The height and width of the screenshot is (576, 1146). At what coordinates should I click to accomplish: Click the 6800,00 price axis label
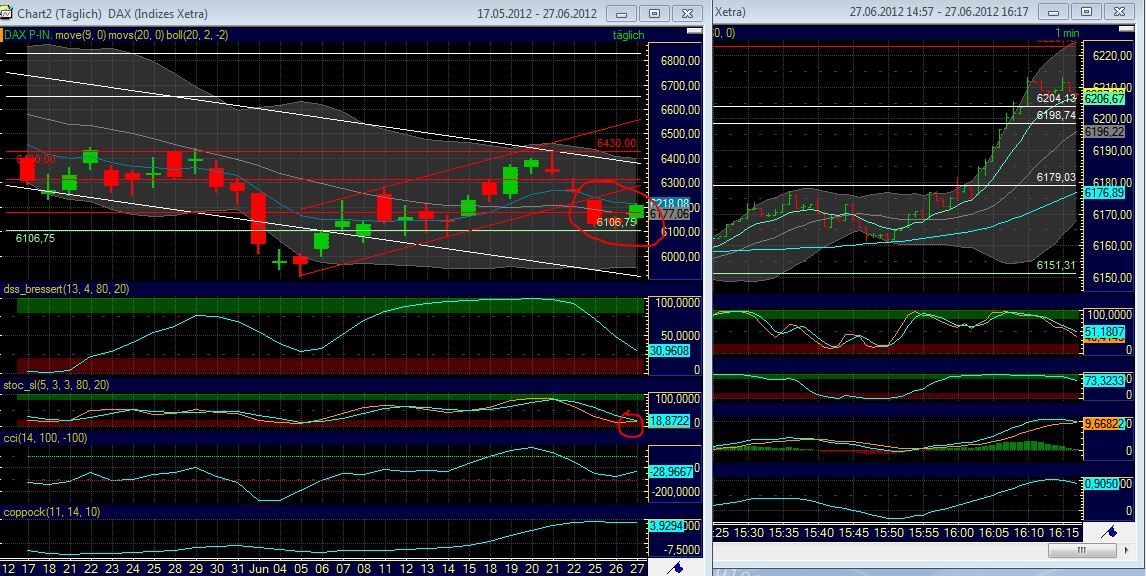tap(680, 61)
